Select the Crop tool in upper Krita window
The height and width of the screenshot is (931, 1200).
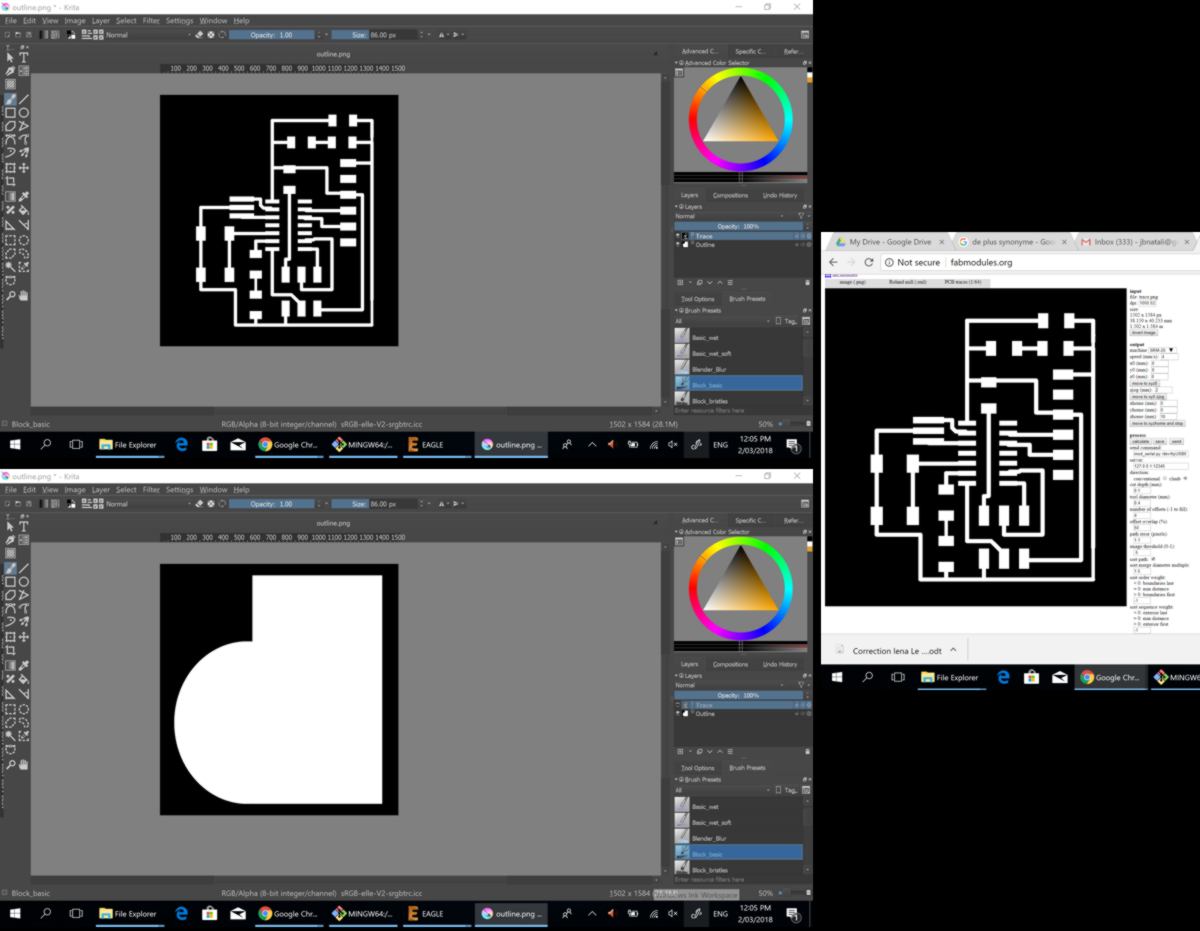[x=10, y=182]
